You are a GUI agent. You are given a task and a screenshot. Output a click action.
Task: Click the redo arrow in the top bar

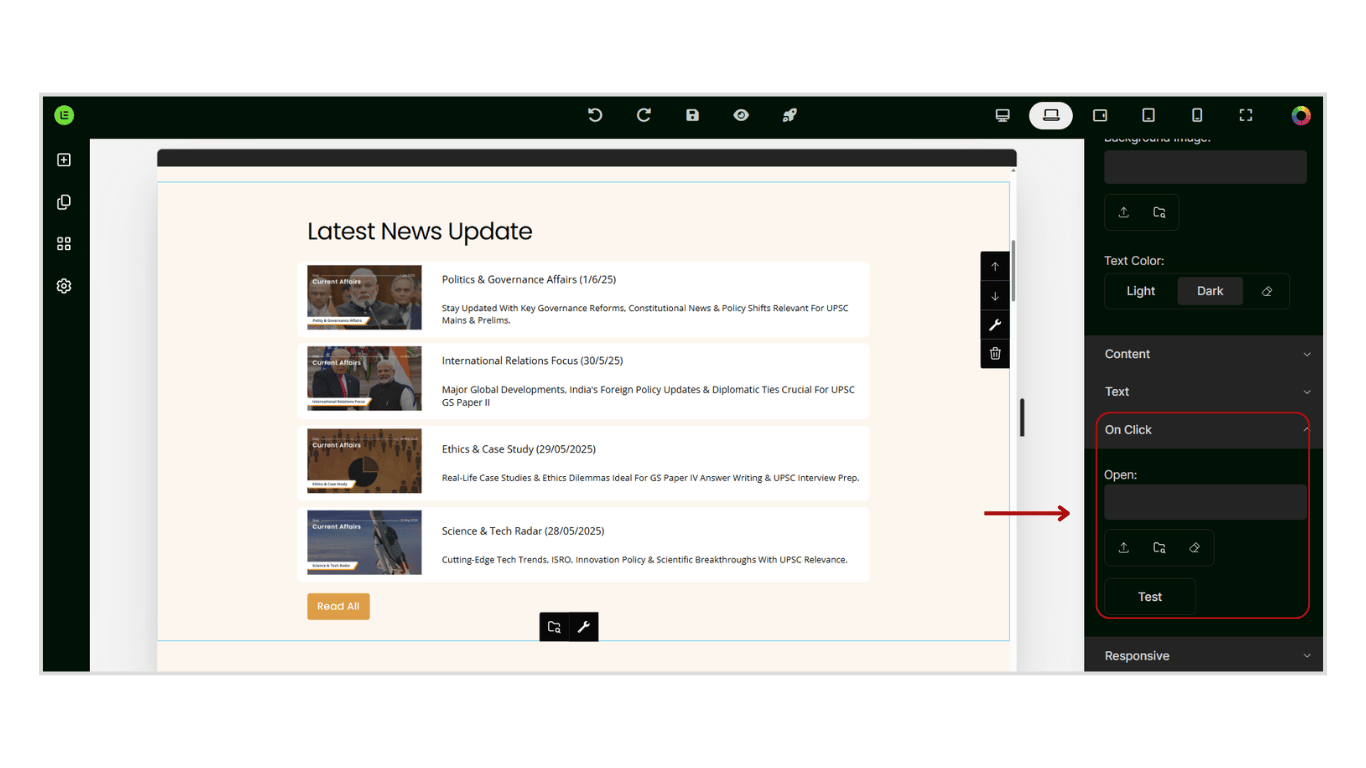644,115
